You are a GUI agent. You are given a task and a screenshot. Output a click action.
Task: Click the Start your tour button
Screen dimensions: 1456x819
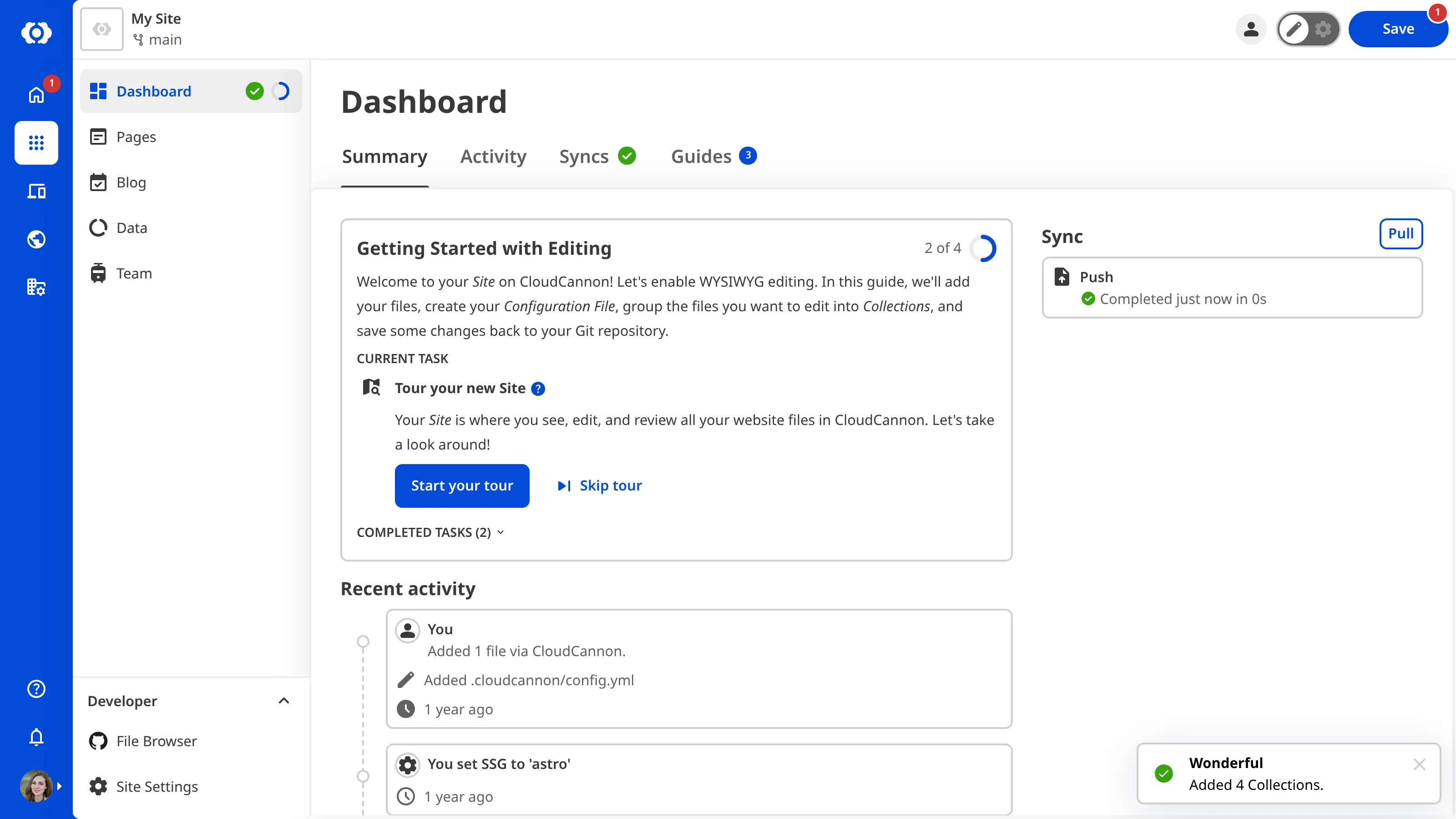click(x=462, y=485)
